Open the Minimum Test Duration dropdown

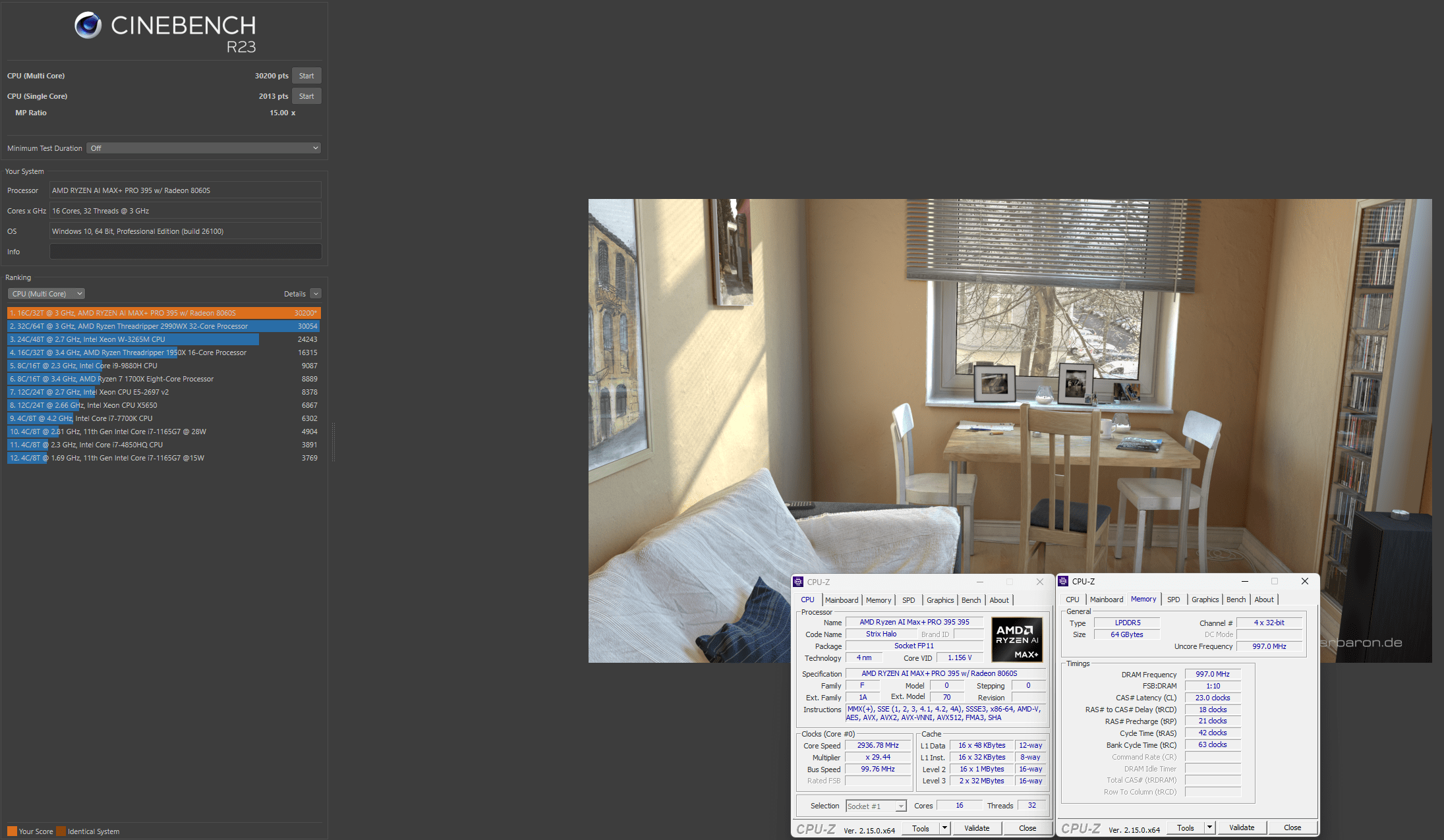[x=204, y=148]
